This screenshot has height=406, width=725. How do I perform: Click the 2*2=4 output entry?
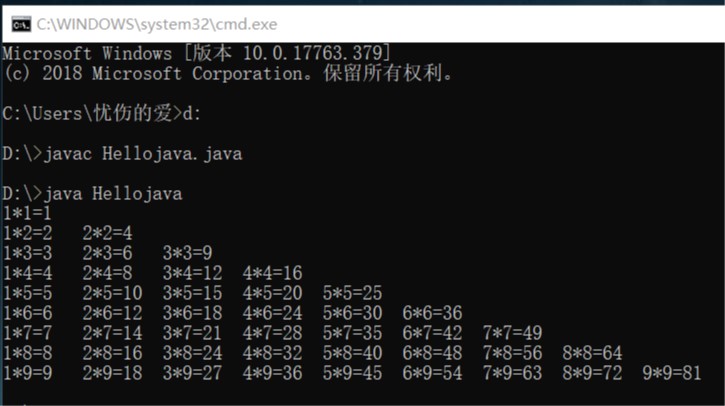(x=107, y=233)
